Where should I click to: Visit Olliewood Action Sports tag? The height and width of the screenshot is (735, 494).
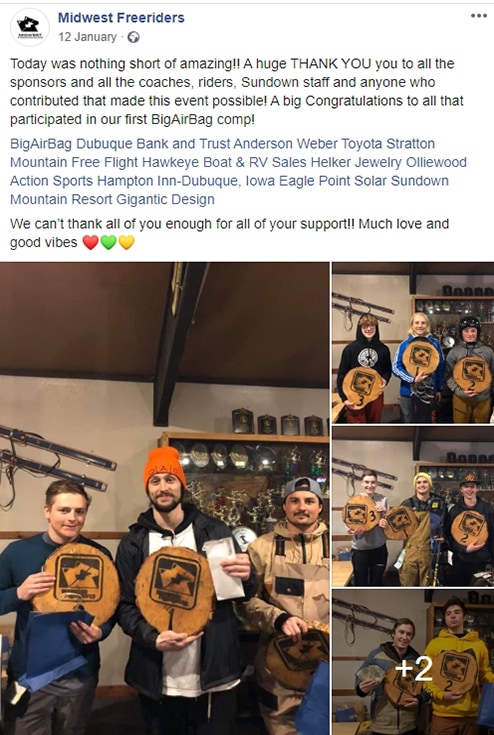point(238,172)
